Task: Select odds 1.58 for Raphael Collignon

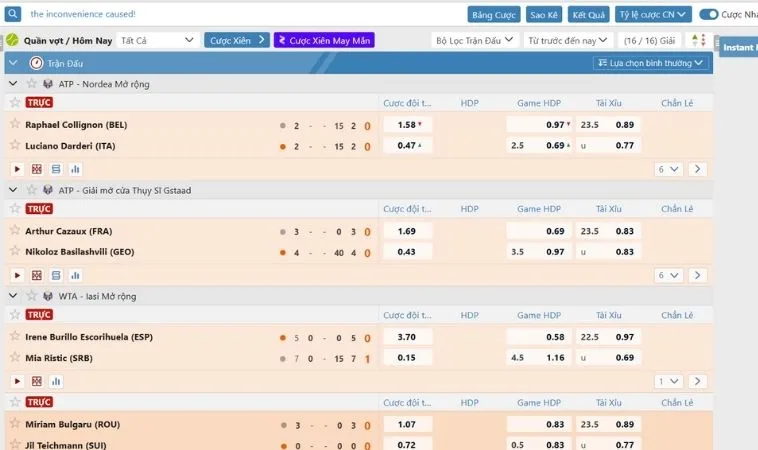Action: 408,125
